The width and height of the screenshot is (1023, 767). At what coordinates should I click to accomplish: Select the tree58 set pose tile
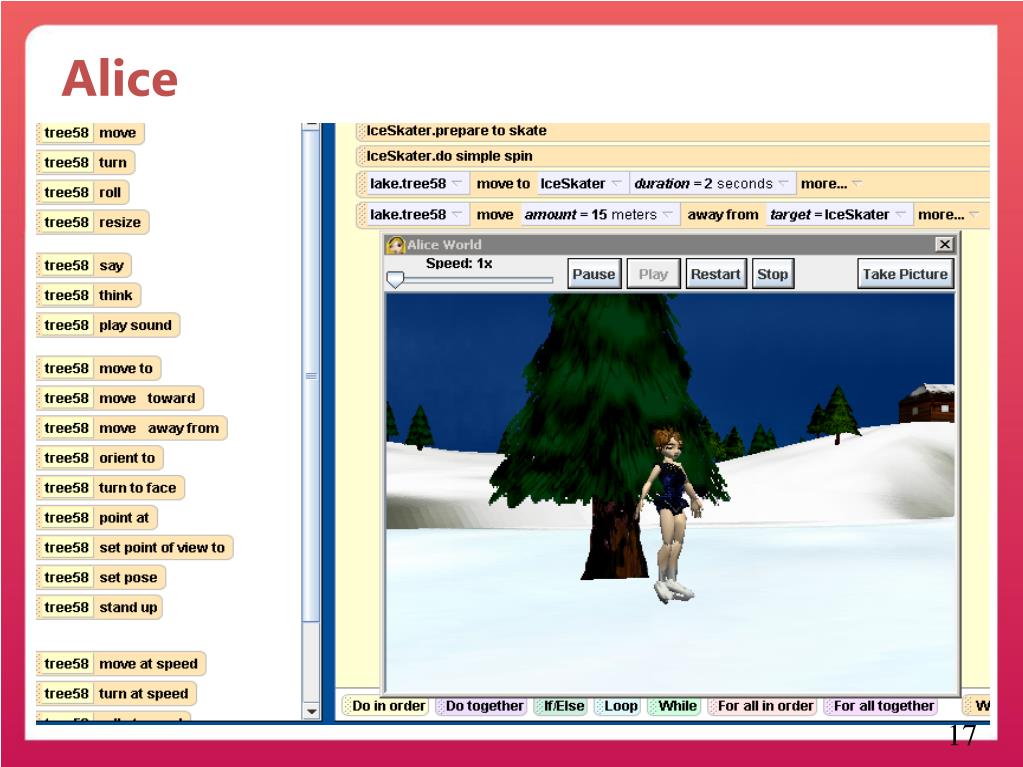101,578
